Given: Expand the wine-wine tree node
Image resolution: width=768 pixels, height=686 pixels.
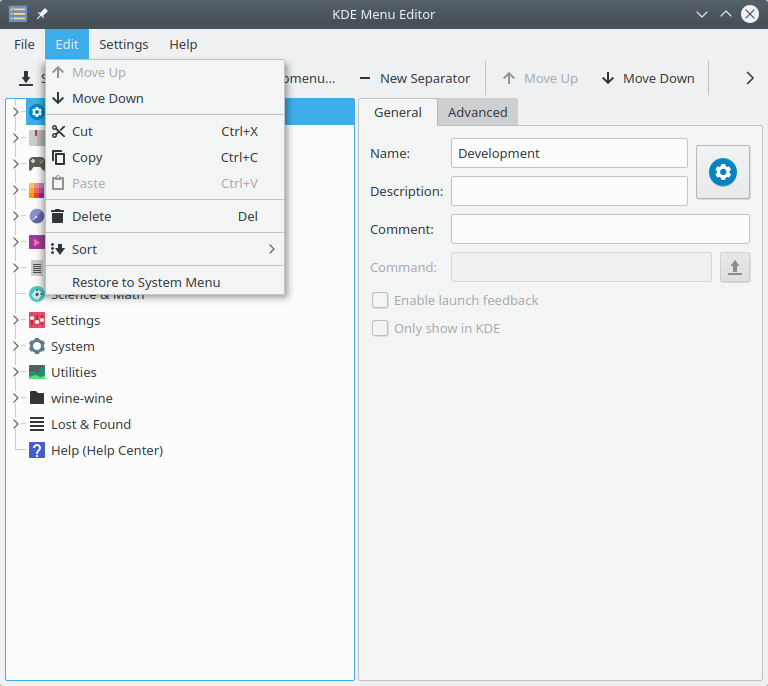Looking at the screenshot, I should (16, 398).
